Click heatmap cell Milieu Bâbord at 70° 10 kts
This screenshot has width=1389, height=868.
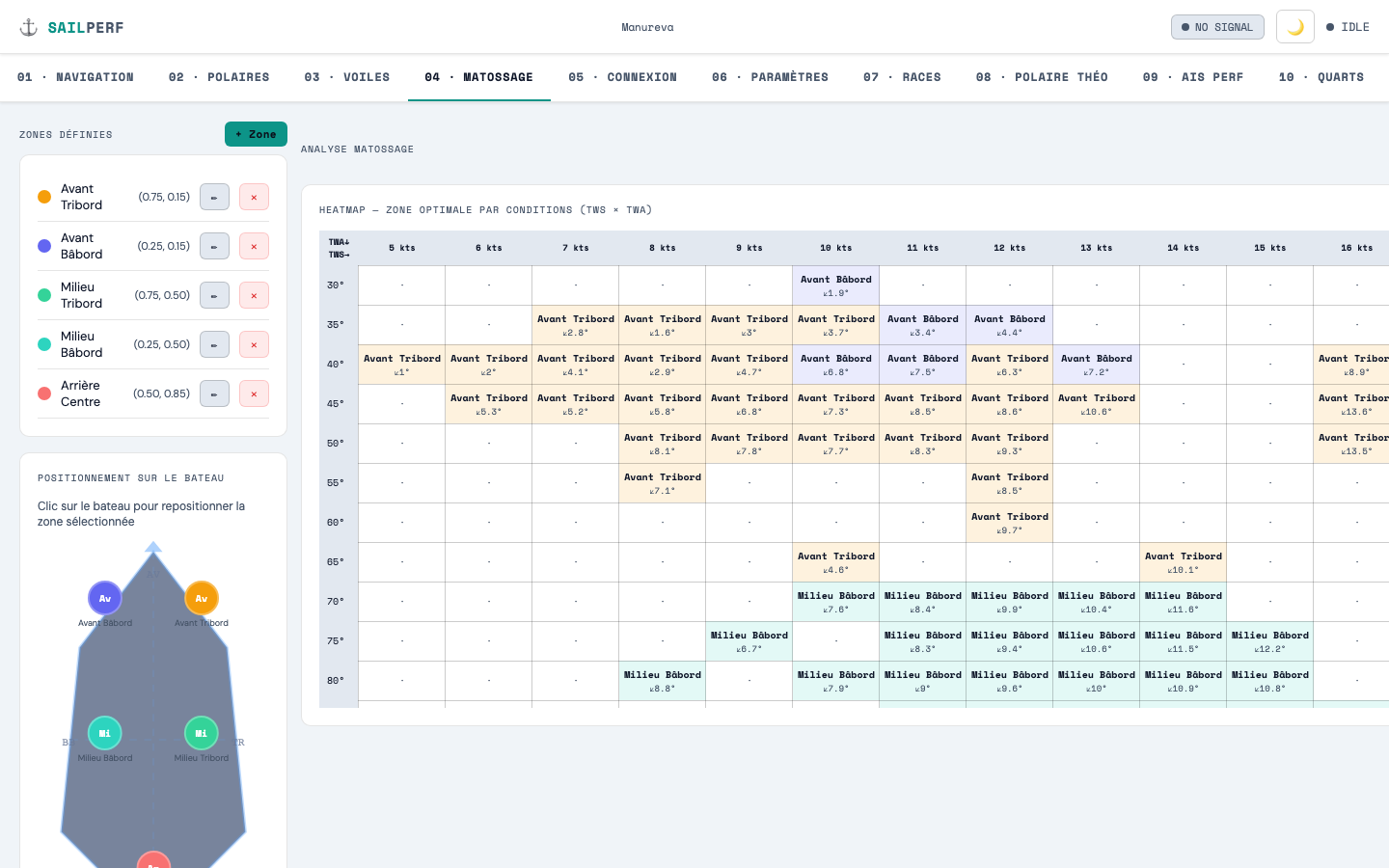pos(836,602)
